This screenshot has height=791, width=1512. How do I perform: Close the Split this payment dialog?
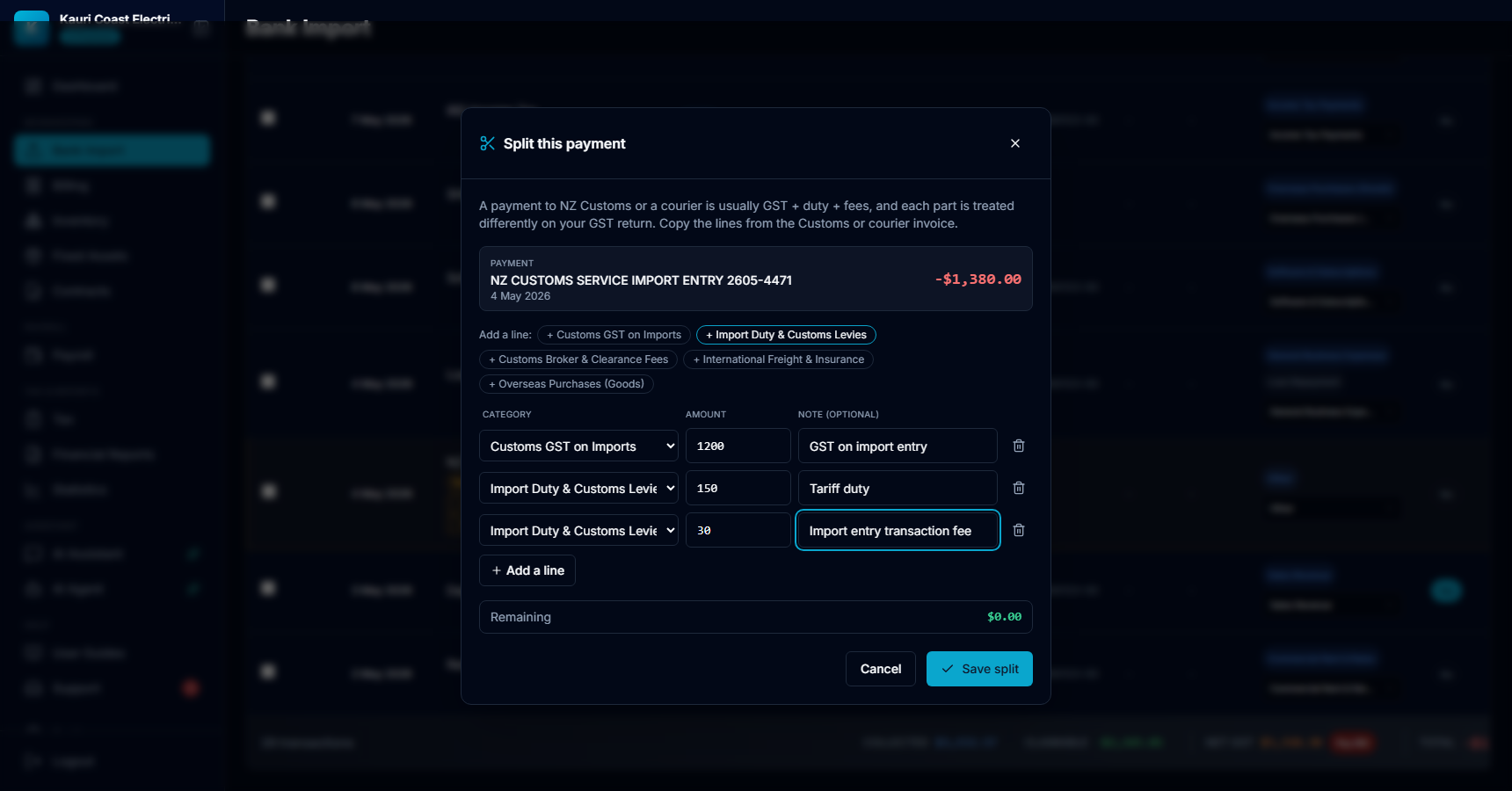[1015, 143]
